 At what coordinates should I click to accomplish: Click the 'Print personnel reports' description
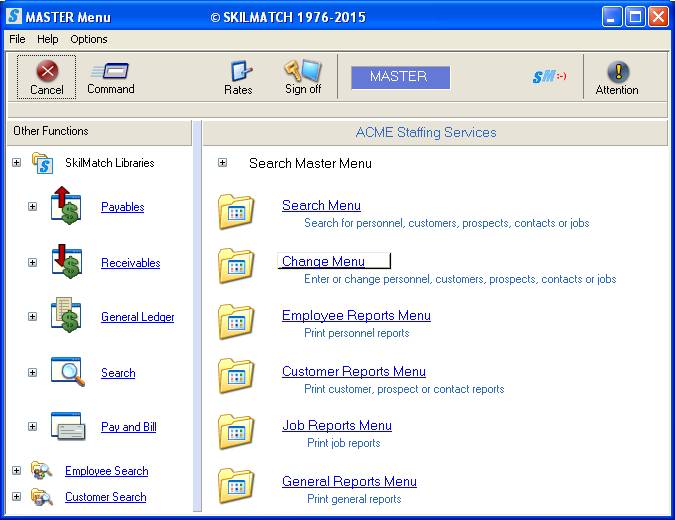356,333
